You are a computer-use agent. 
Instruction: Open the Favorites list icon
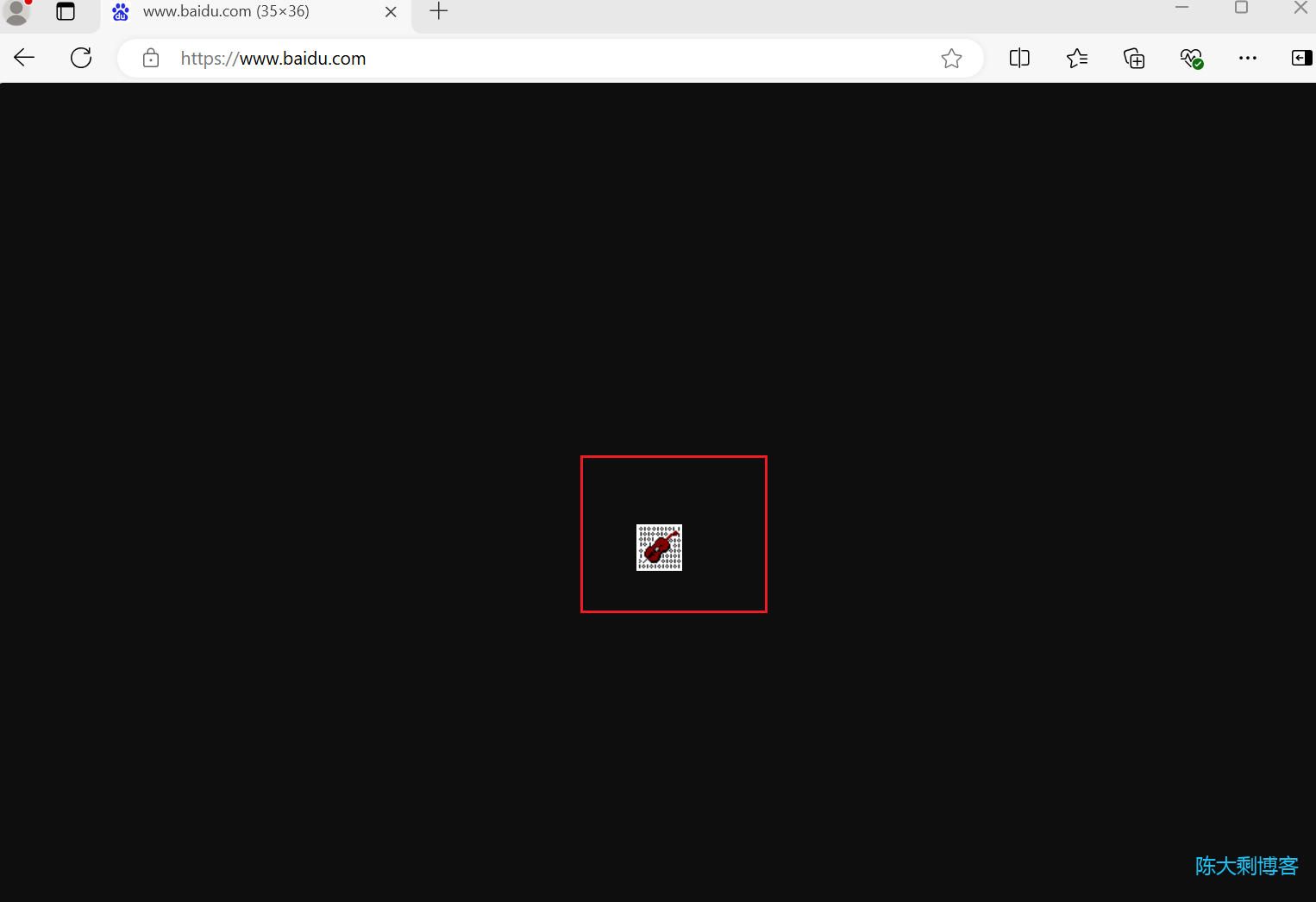coord(1077,58)
